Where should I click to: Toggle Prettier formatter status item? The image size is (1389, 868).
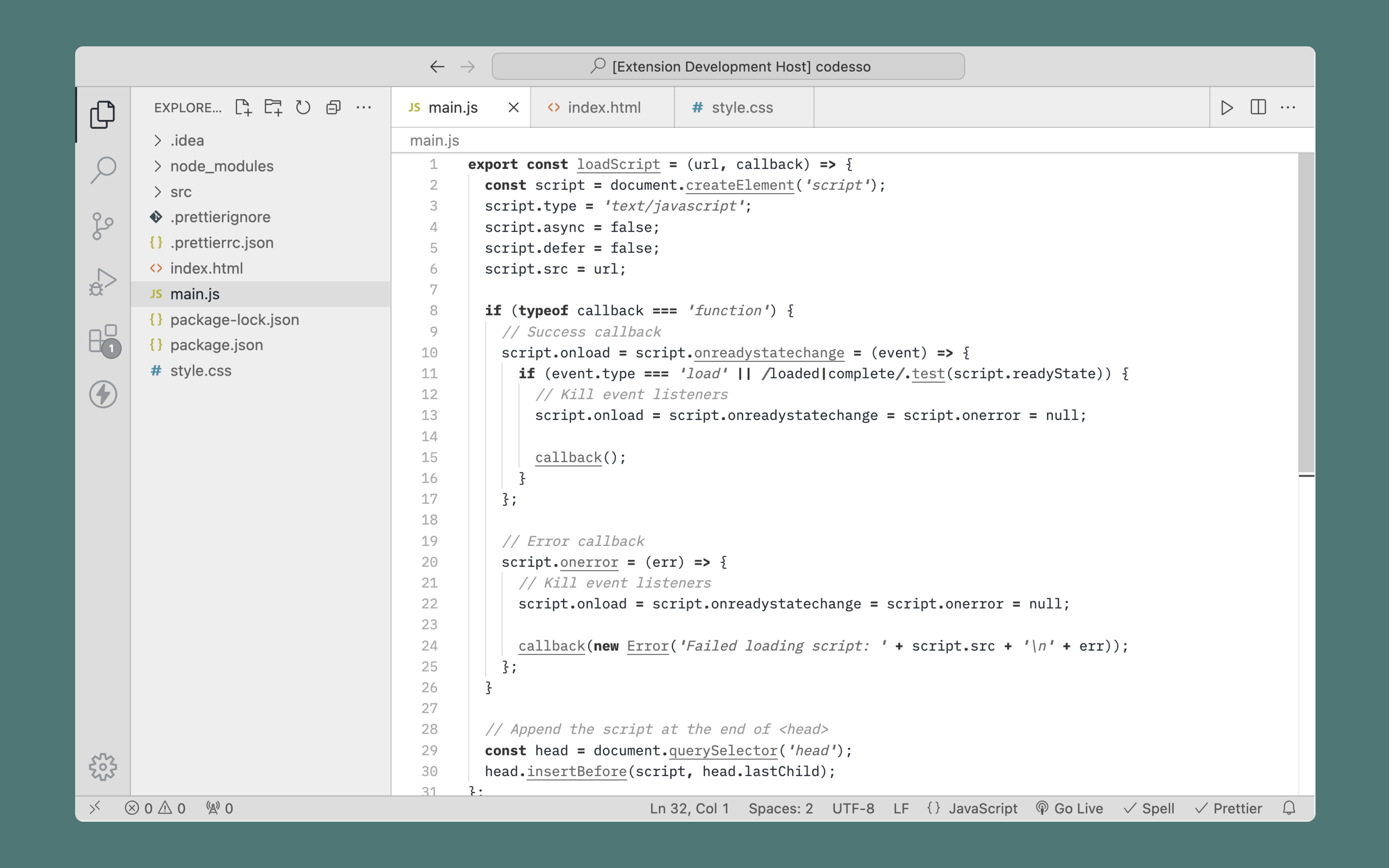(x=1228, y=808)
